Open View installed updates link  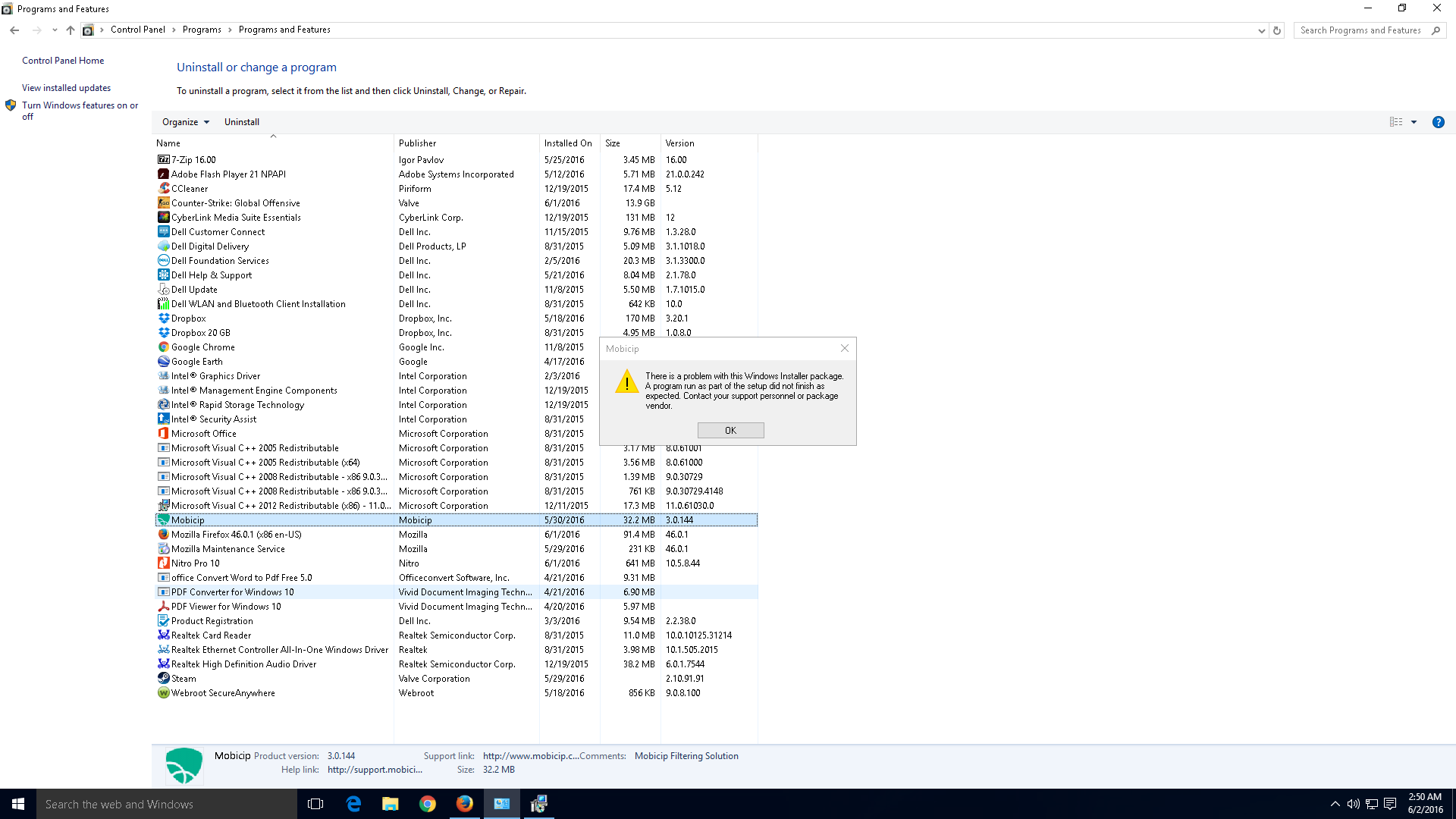pyautogui.click(x=66, y=88)
